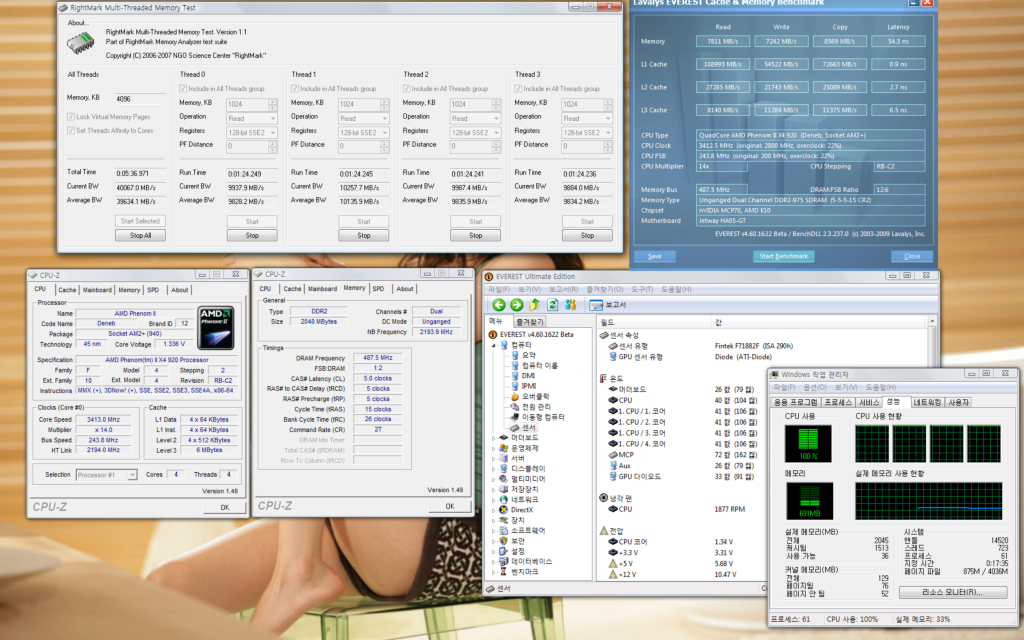The height and width of the screenshot is (640, 1024).
Task: Click the thermometer icon beside 온도
Action: (603, 378)
